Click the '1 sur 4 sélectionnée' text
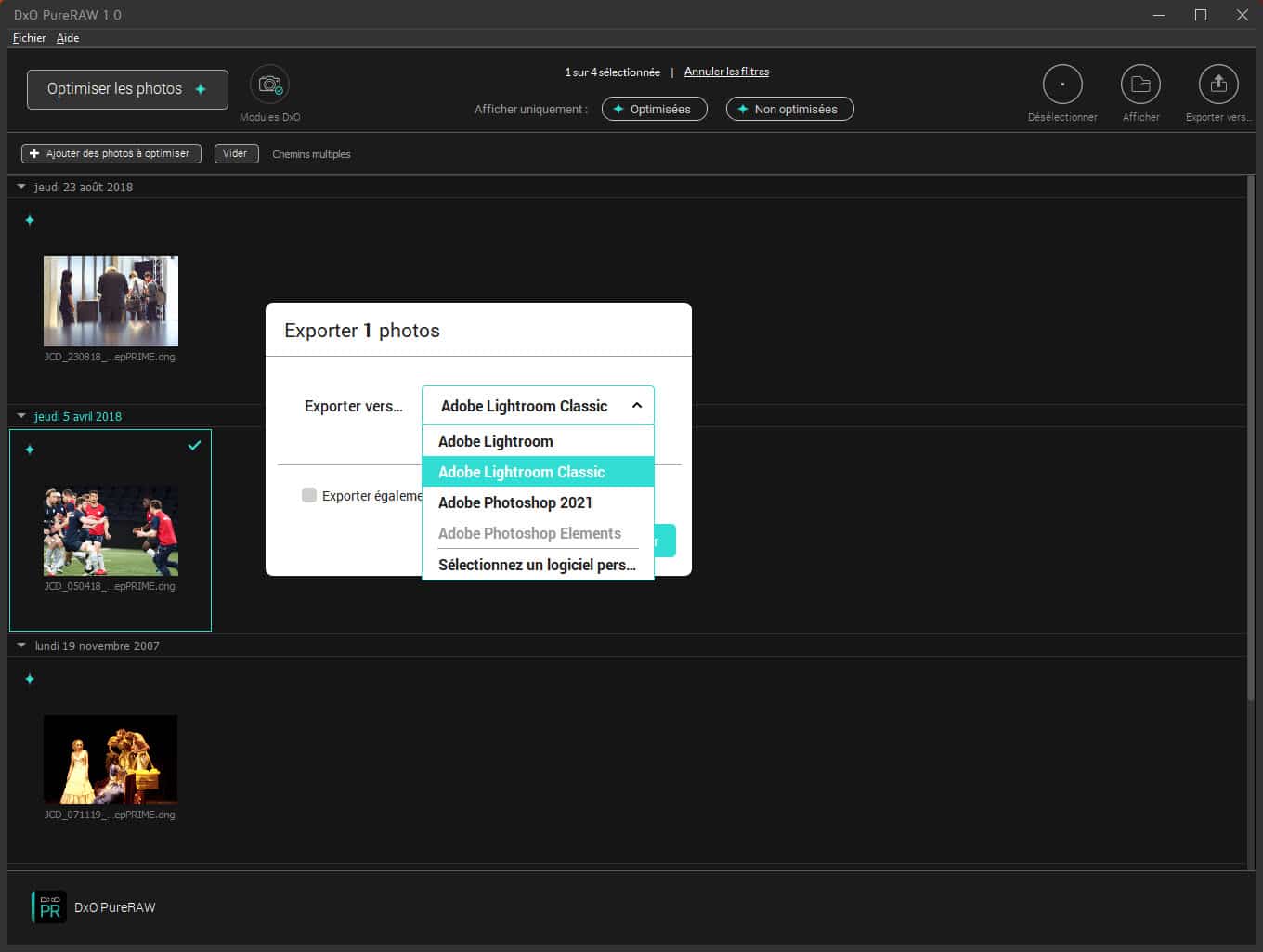1263x952 pixels. pyautogui.click(x=612, y=72)
